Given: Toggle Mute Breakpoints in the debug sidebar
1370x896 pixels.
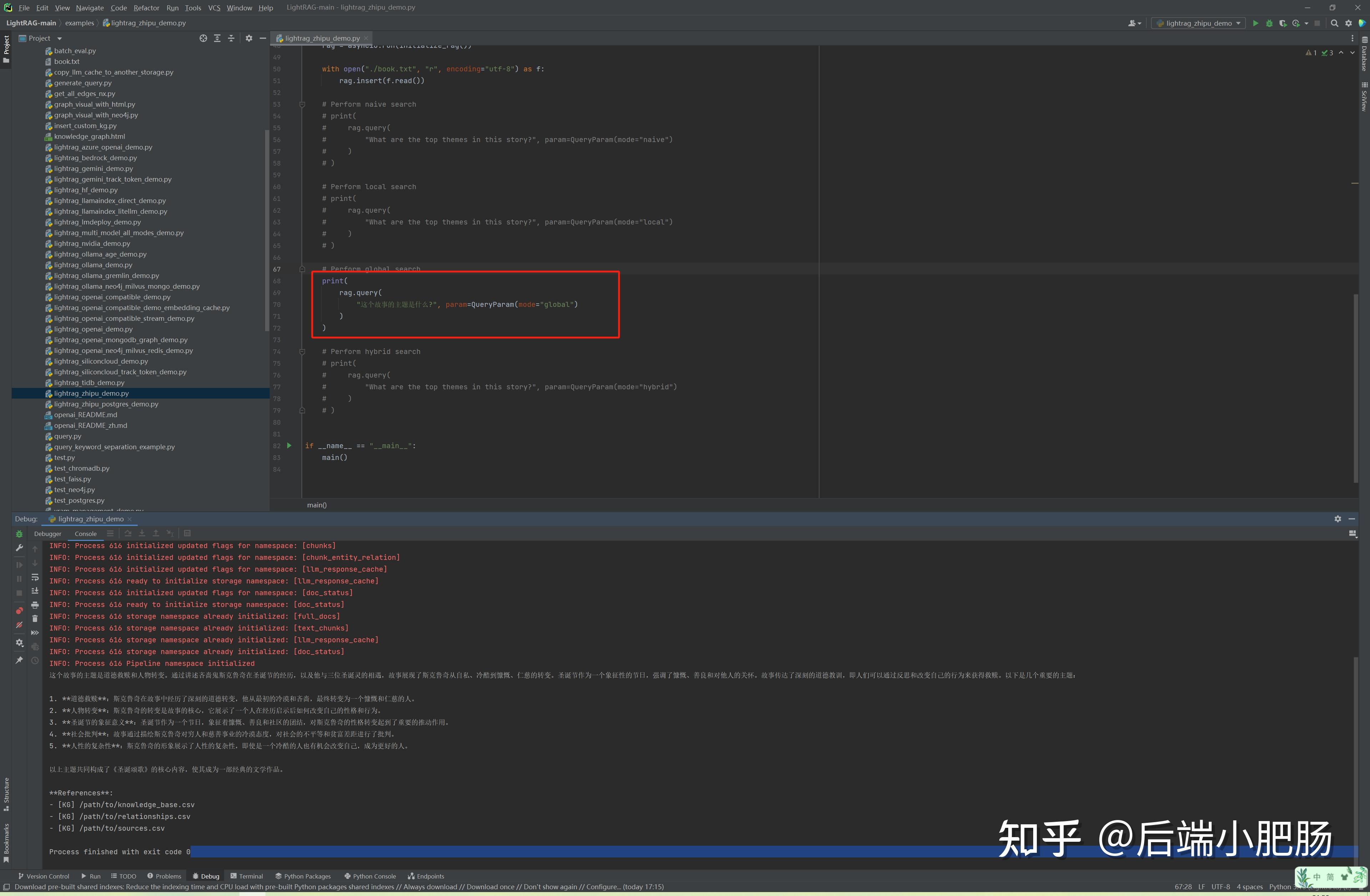Looking at the screenshot, I should 19,626.
